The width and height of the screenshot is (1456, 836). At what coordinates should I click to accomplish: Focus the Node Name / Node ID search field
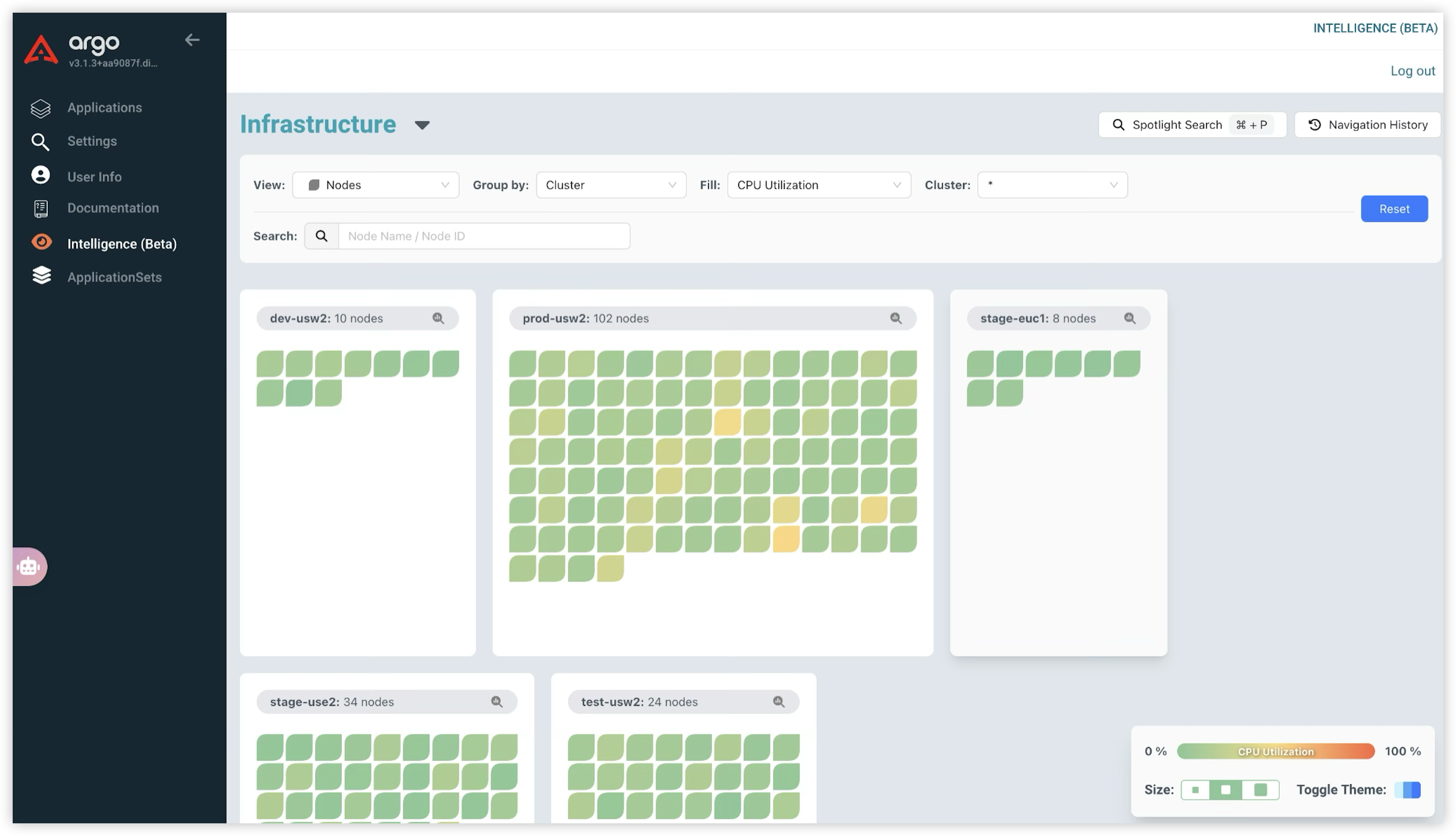(x=484, y=236)
